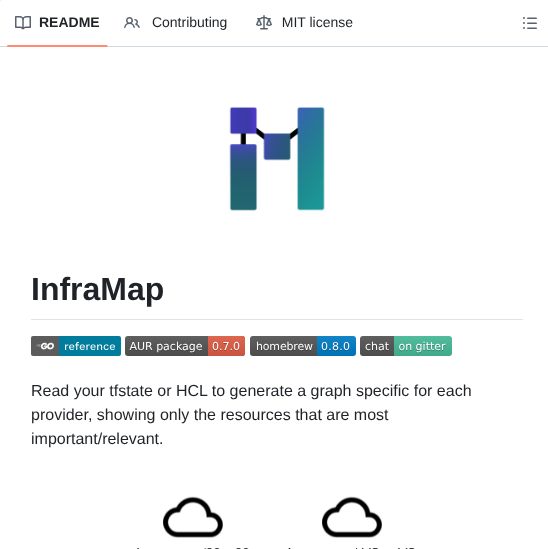Open the MIT license tab

click(304, 23)
